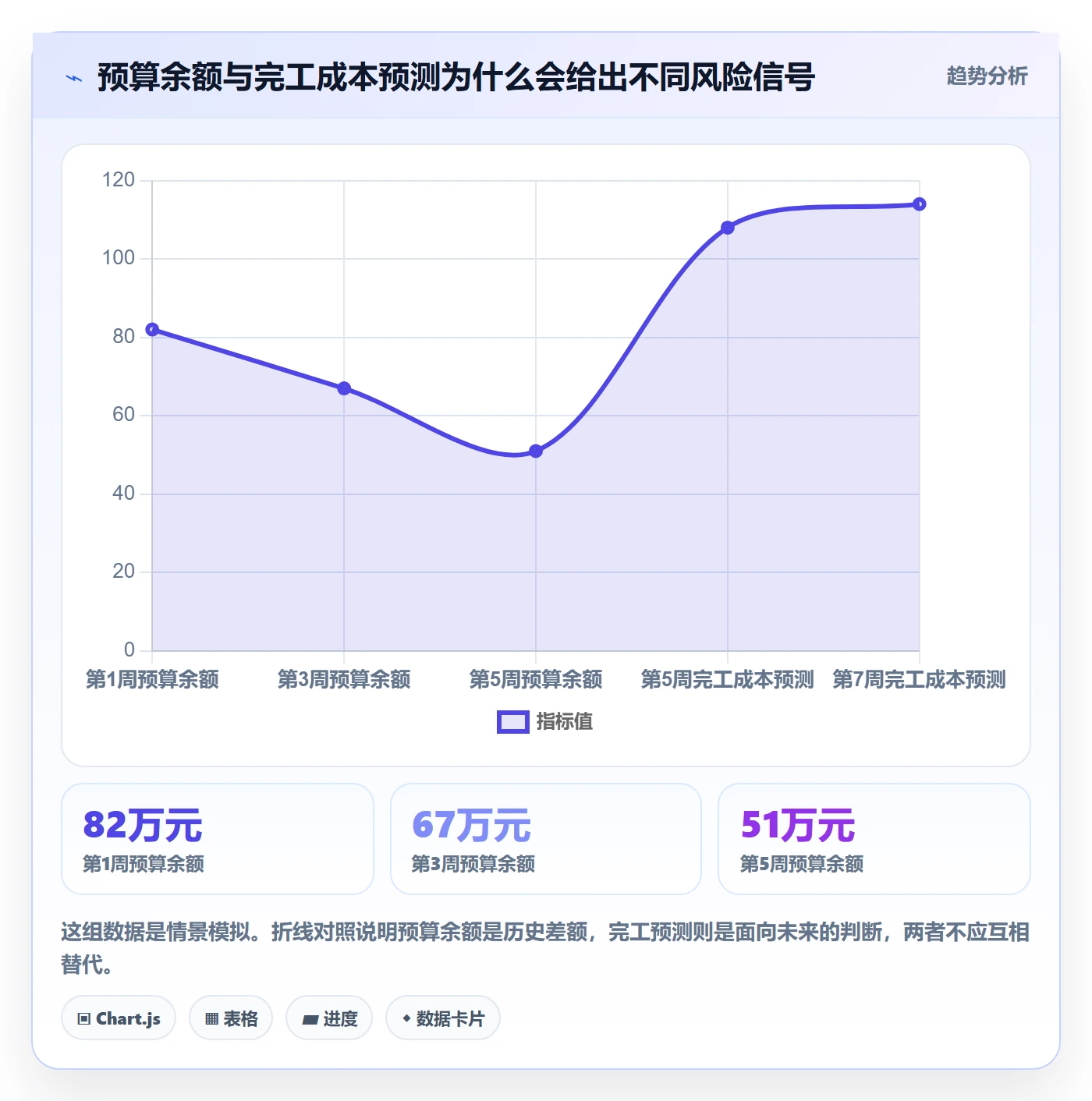Toggle the 指标值 legend swatch
Viewport: 1092px width, 1101px height.
pyautogui.click(x=513, y=722)
